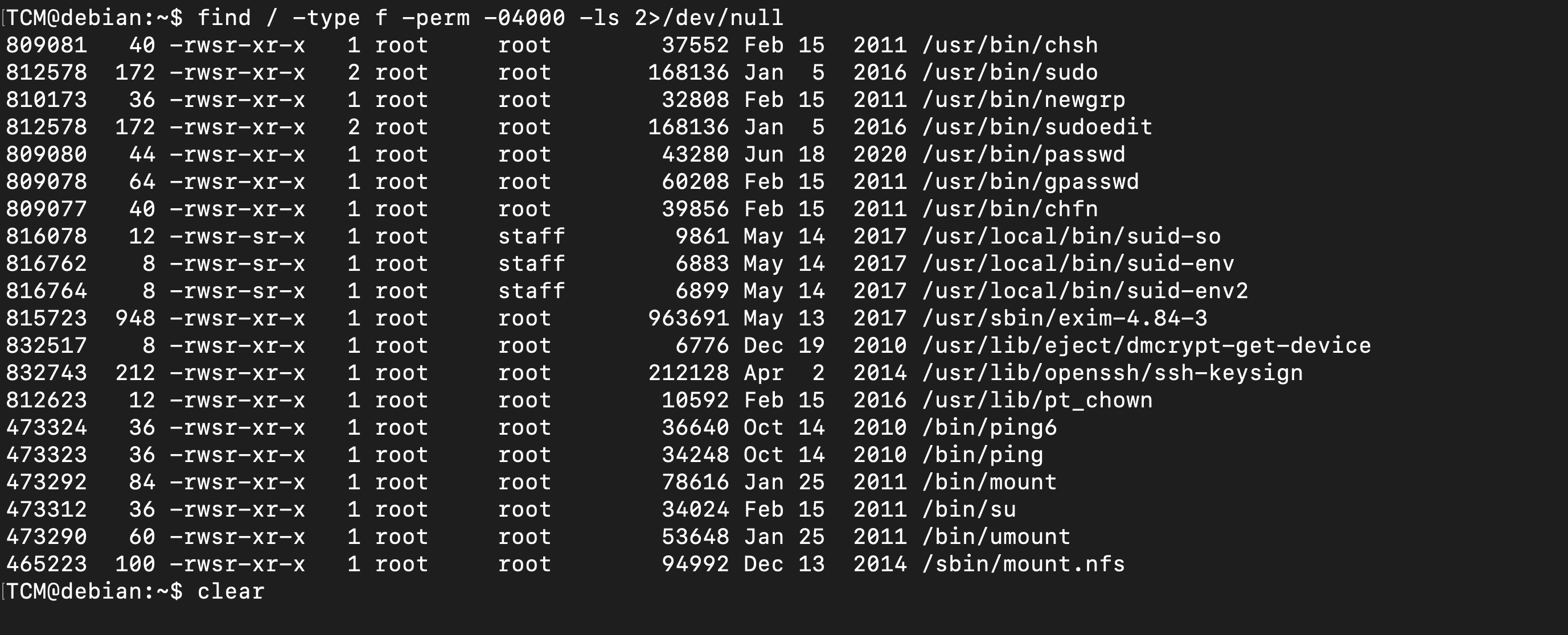The width and height of the screenshot is (1568, 635).
Task: Click on /usr/bin/newgrp path text
Action: click(x=1023, y=100)
